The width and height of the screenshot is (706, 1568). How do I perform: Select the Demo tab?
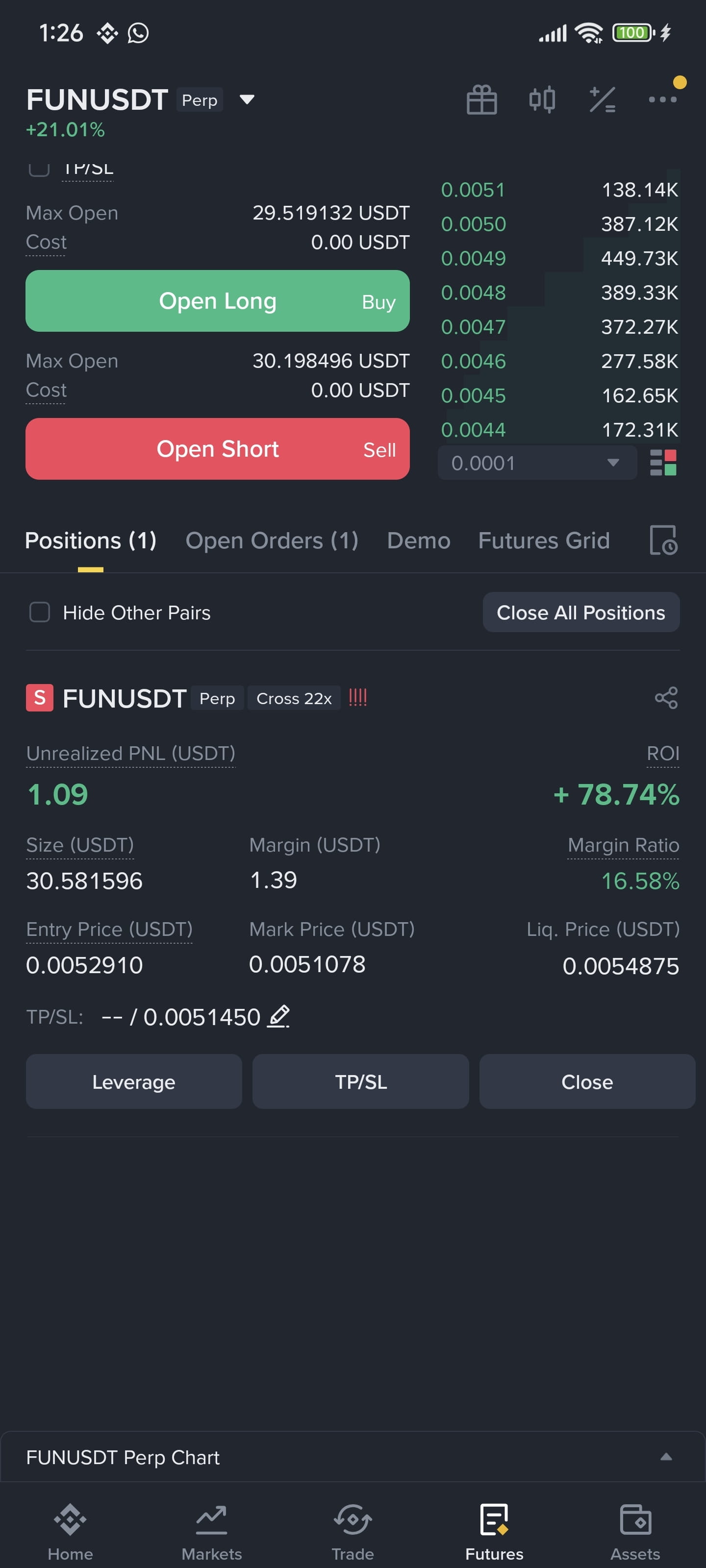[x=419, y=540]
